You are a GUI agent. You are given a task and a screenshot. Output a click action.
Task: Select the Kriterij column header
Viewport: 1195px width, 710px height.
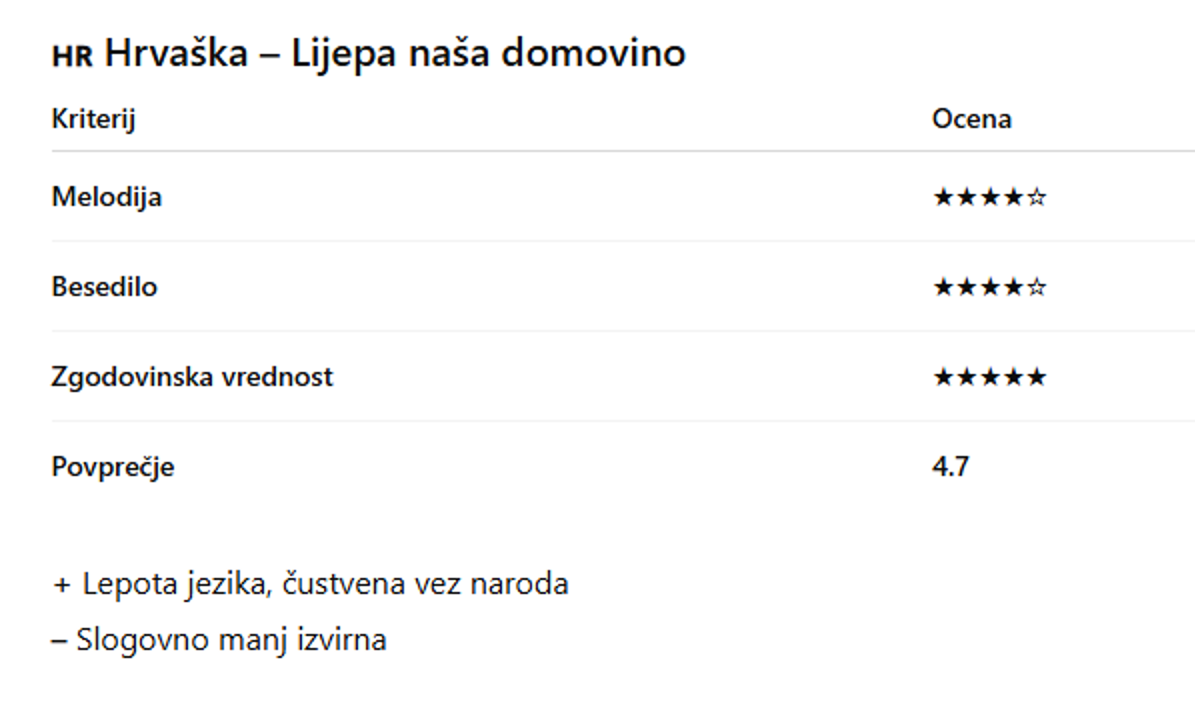[93, 119]
